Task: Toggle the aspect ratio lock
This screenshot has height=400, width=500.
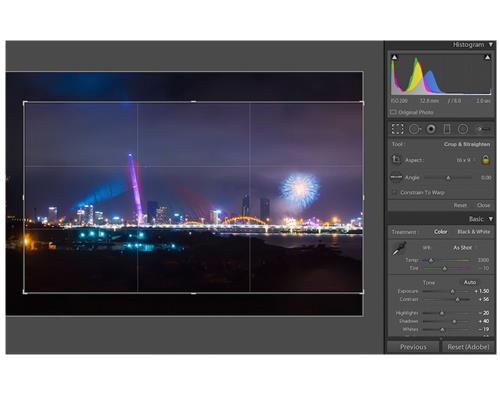Action: pos(486,160)
